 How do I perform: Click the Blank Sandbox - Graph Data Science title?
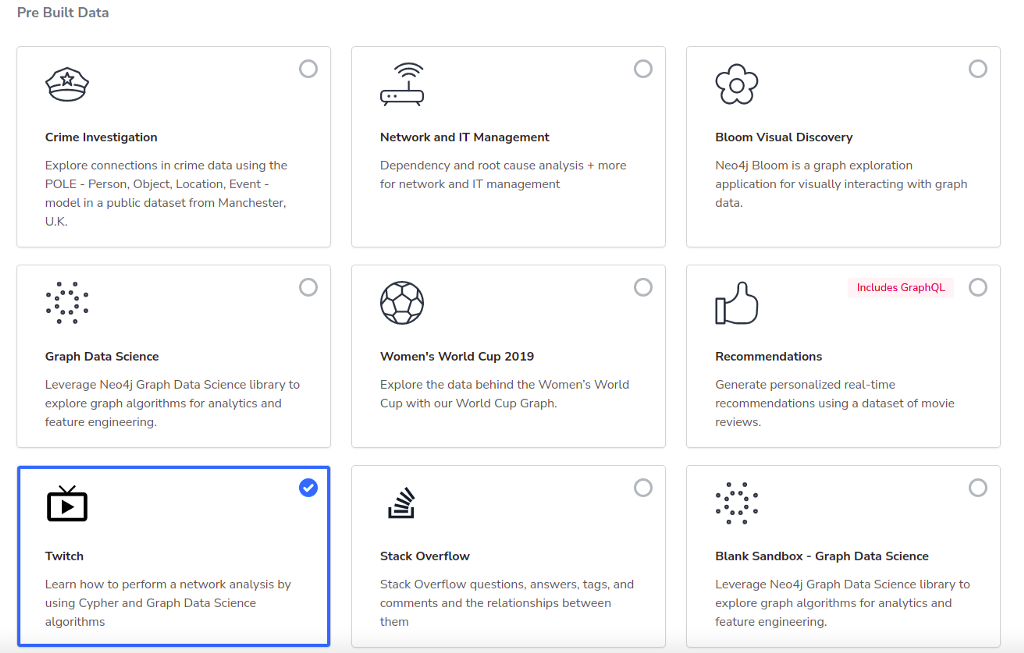(822, 556)
